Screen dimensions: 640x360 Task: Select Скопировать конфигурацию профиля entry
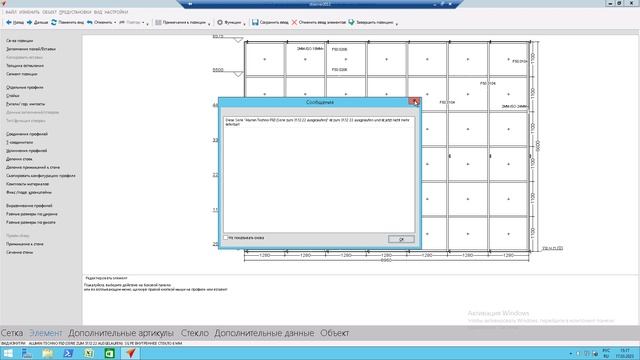pos(41,176)
